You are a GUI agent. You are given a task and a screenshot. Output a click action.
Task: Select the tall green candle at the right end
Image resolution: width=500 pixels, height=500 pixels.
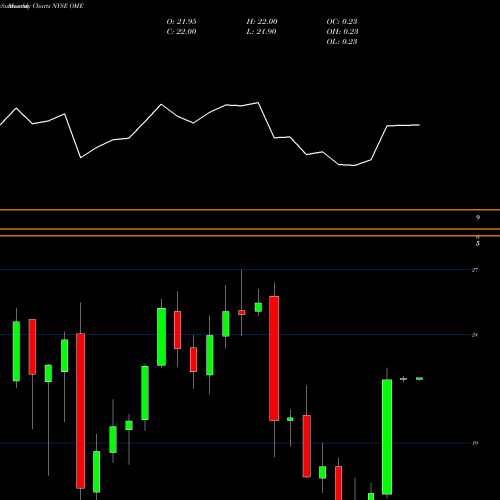click(387, 437)
